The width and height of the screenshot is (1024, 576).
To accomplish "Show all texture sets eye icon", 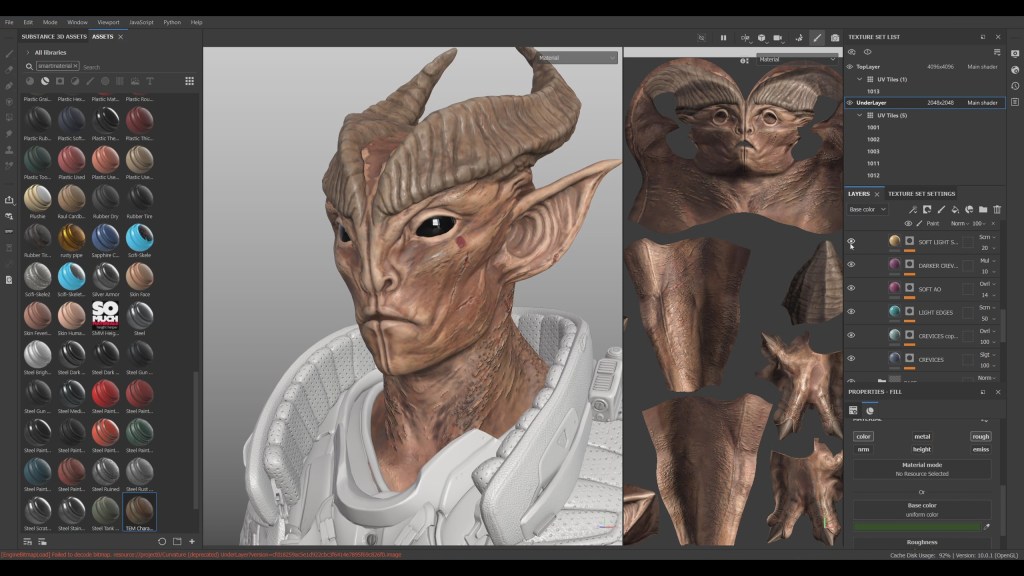I will 867,52.
